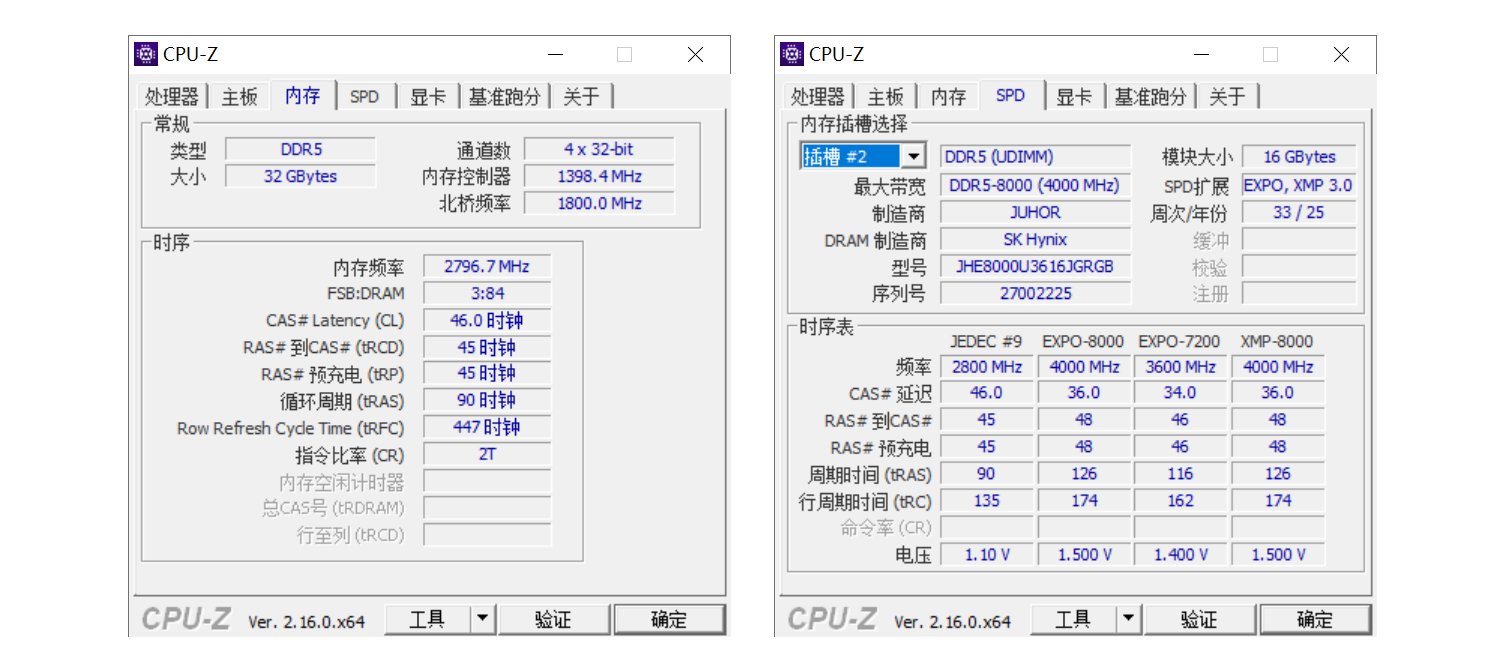Click the DDR5 type field
Screen dimensions: 1500x670
pyautogui.click(x=301, y=150)
